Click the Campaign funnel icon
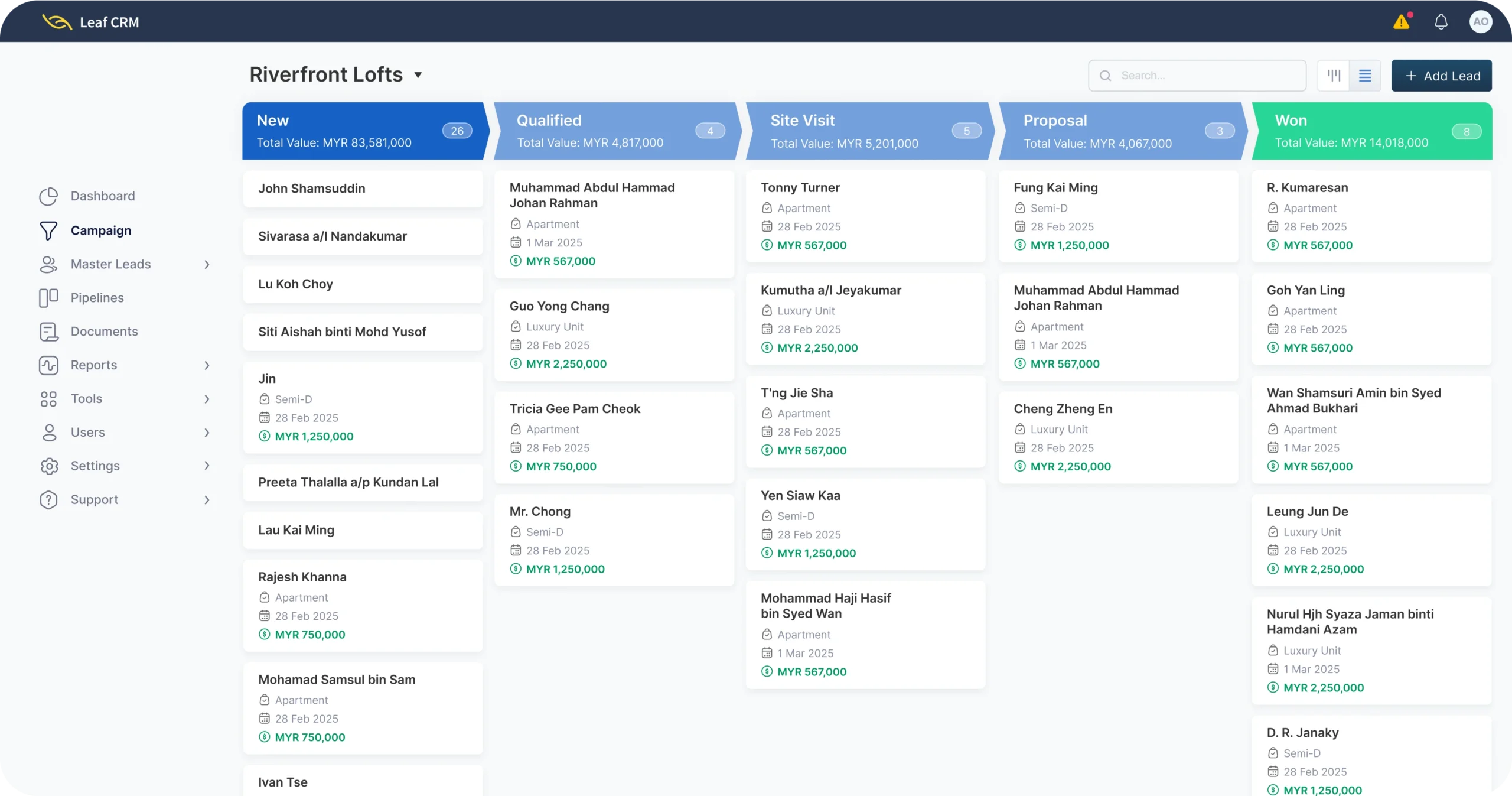The width and height of the screenshot is (1512, 796). [x=48, y=230]
